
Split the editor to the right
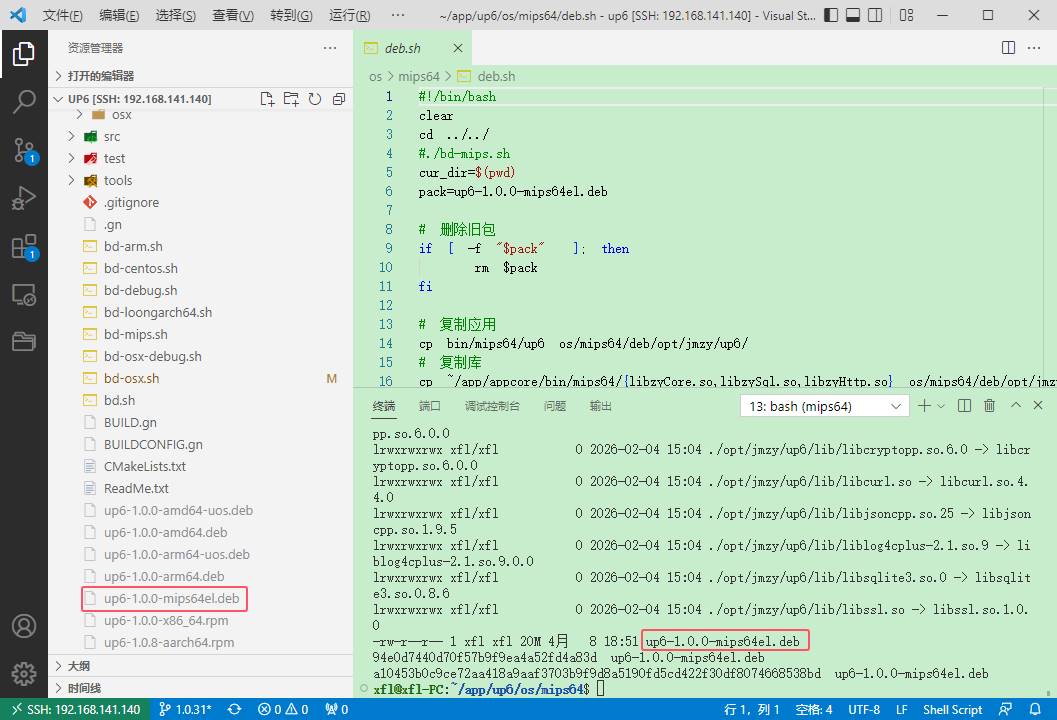click(1009, 48)
